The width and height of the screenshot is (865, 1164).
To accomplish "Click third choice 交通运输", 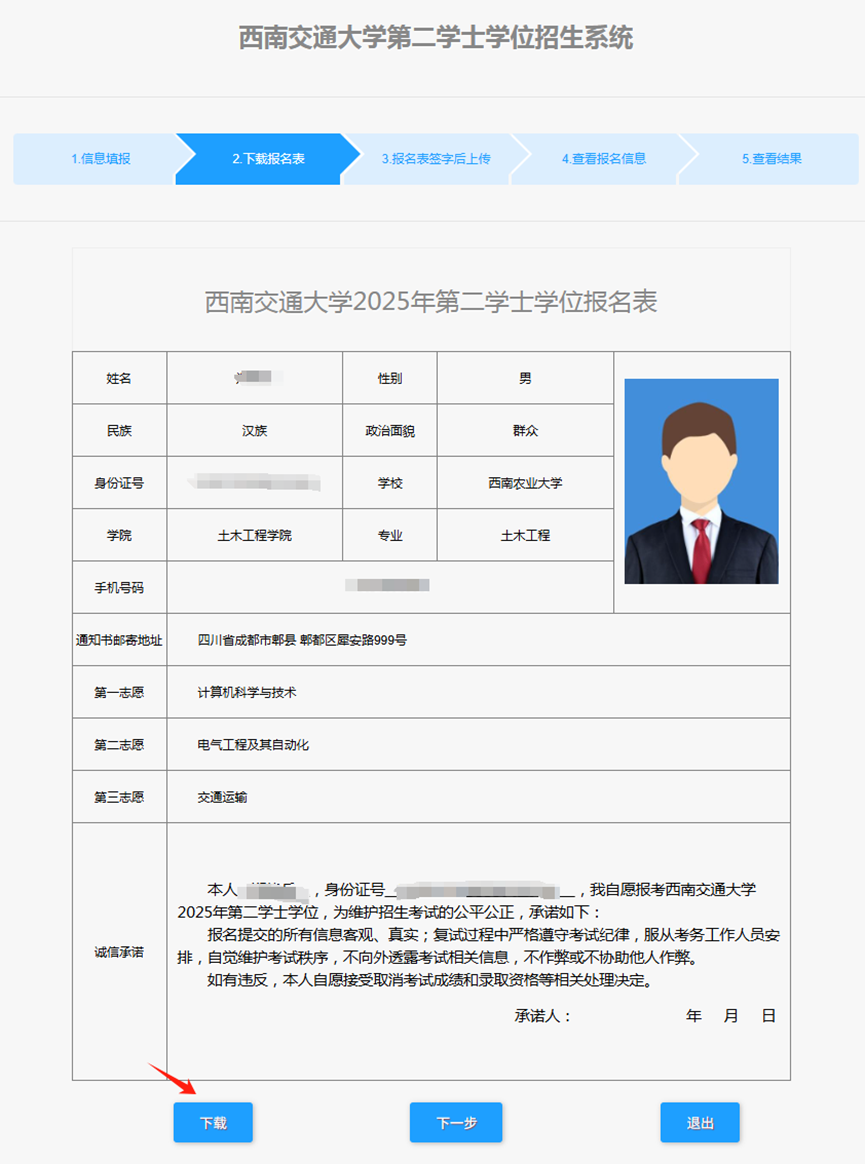I will click(x=222, y=797).
